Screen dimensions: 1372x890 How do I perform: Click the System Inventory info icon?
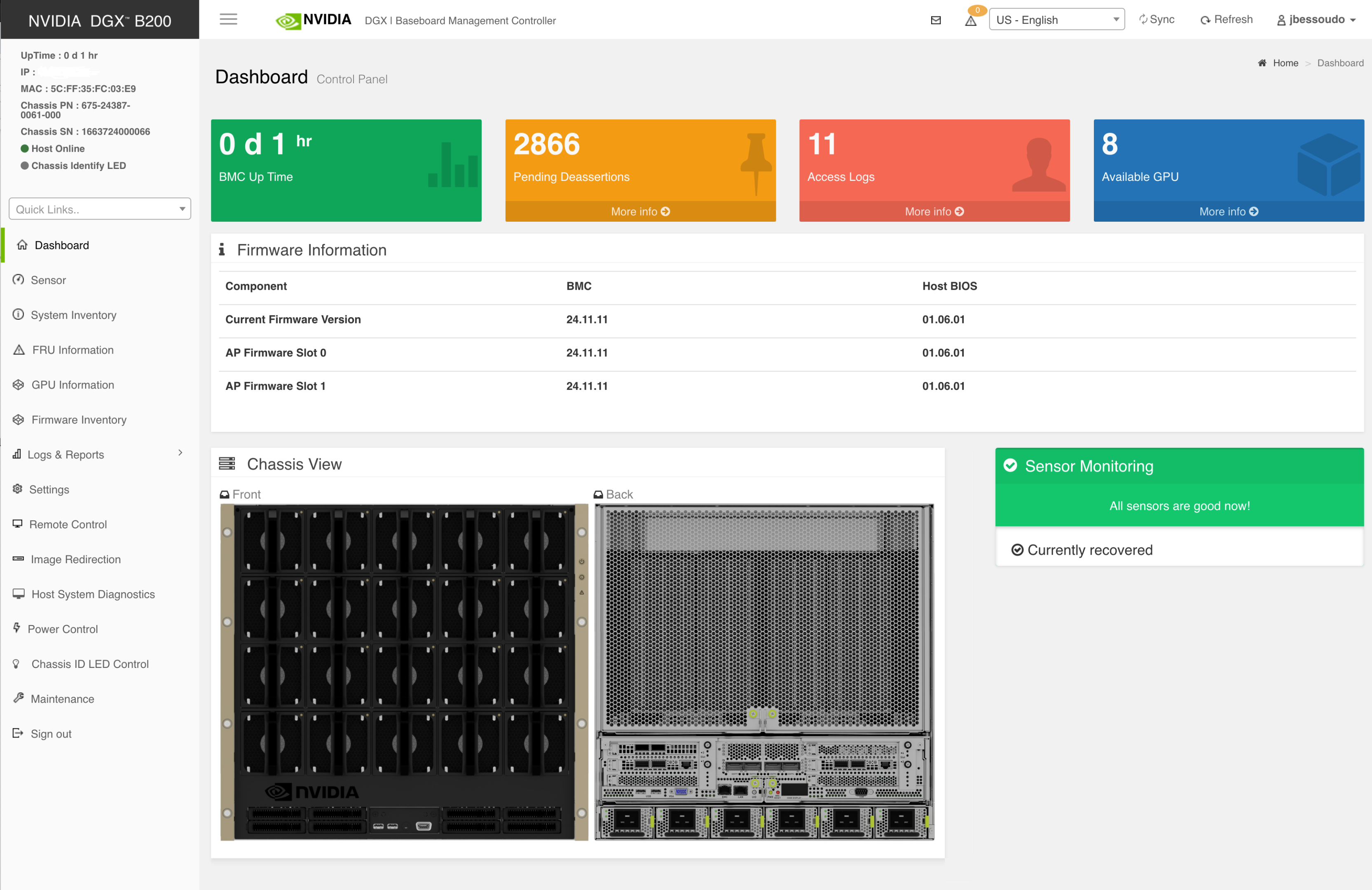(19, 314)
